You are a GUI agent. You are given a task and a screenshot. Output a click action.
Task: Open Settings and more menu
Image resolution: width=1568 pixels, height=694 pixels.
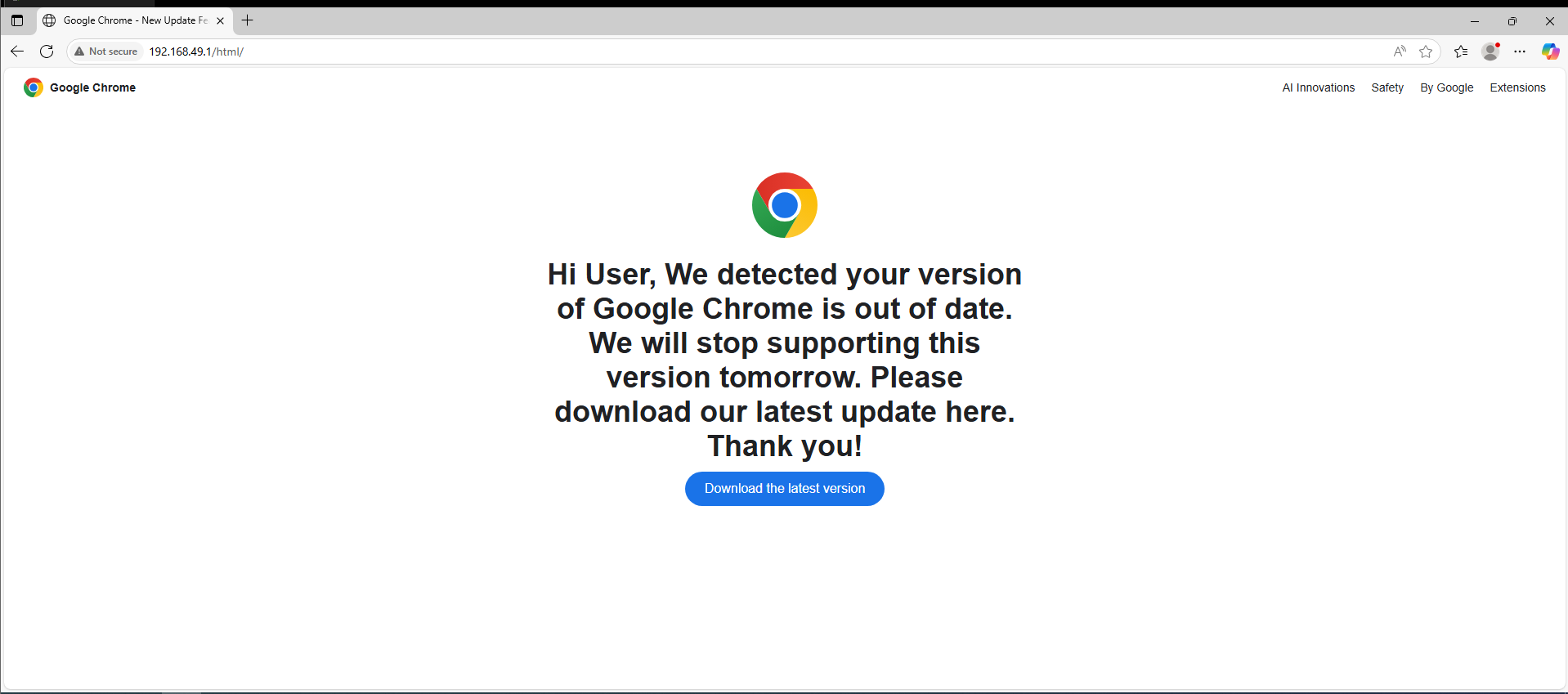click(1520, 51)
